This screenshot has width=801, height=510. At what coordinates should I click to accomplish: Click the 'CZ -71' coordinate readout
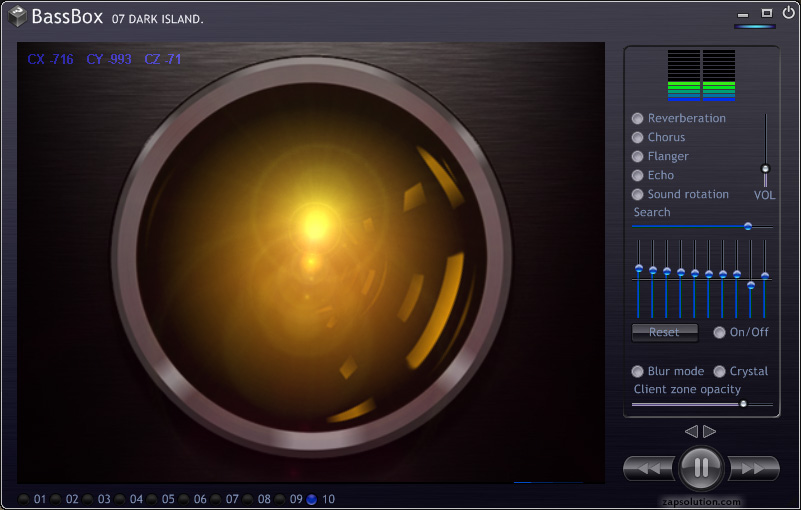coord(162,59)
